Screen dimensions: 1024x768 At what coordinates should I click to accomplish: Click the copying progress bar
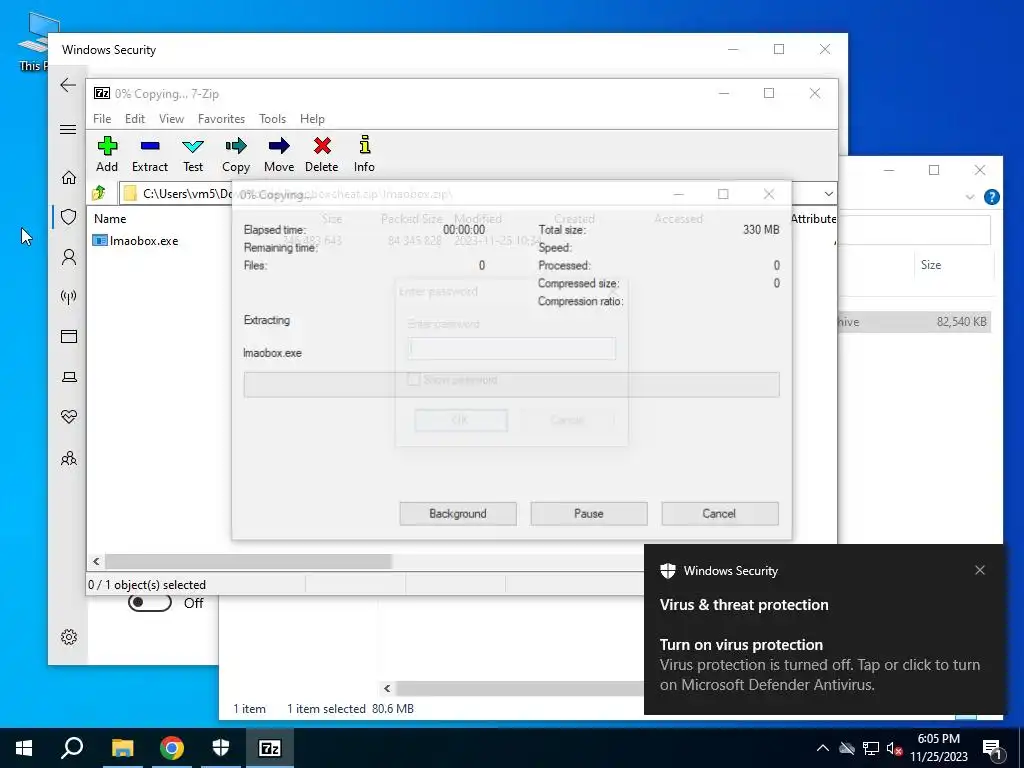[511, 385]
